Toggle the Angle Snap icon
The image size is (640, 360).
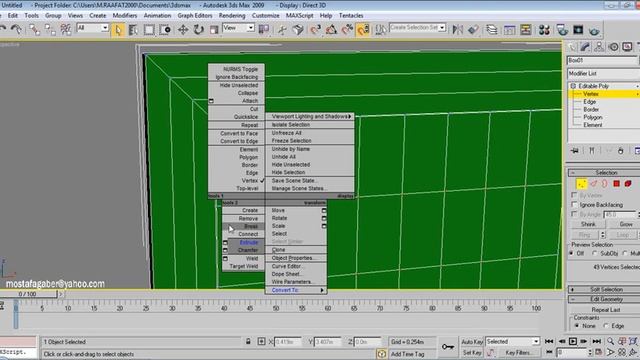point(331,29)
